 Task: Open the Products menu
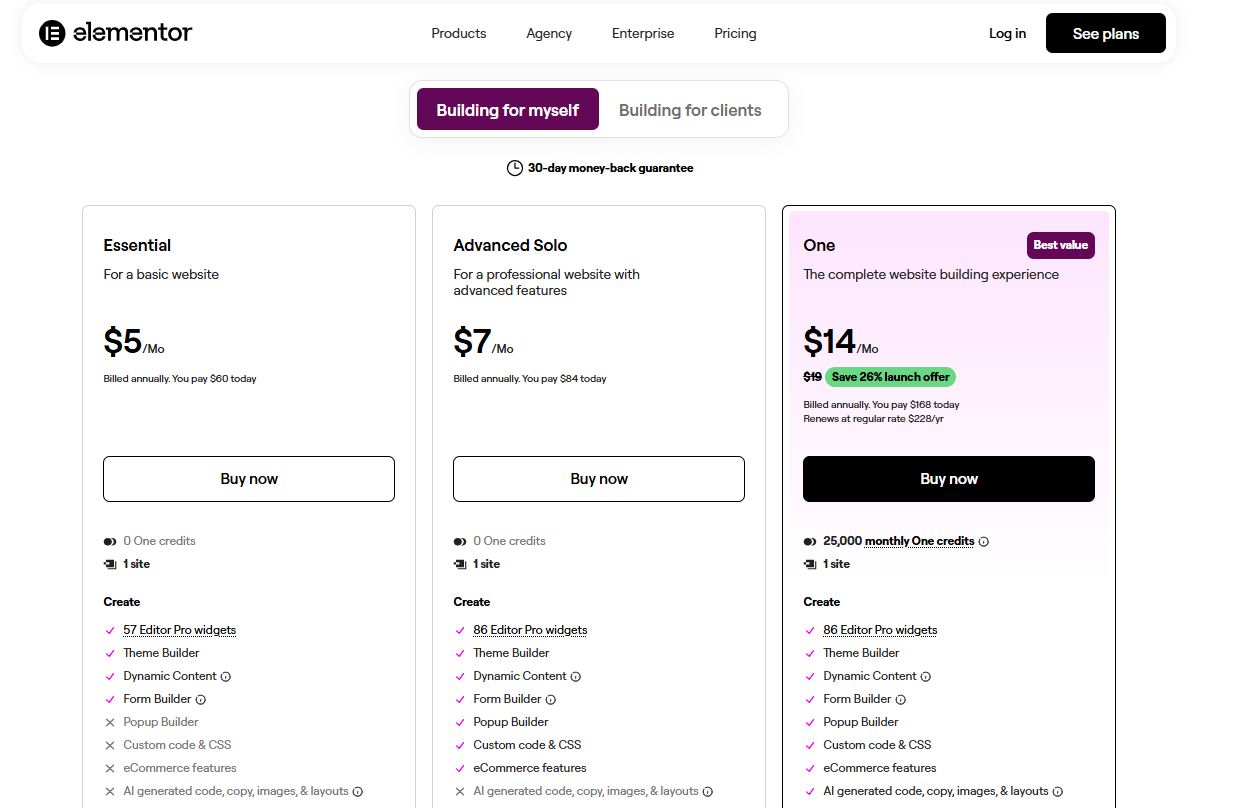click(458, 33)
